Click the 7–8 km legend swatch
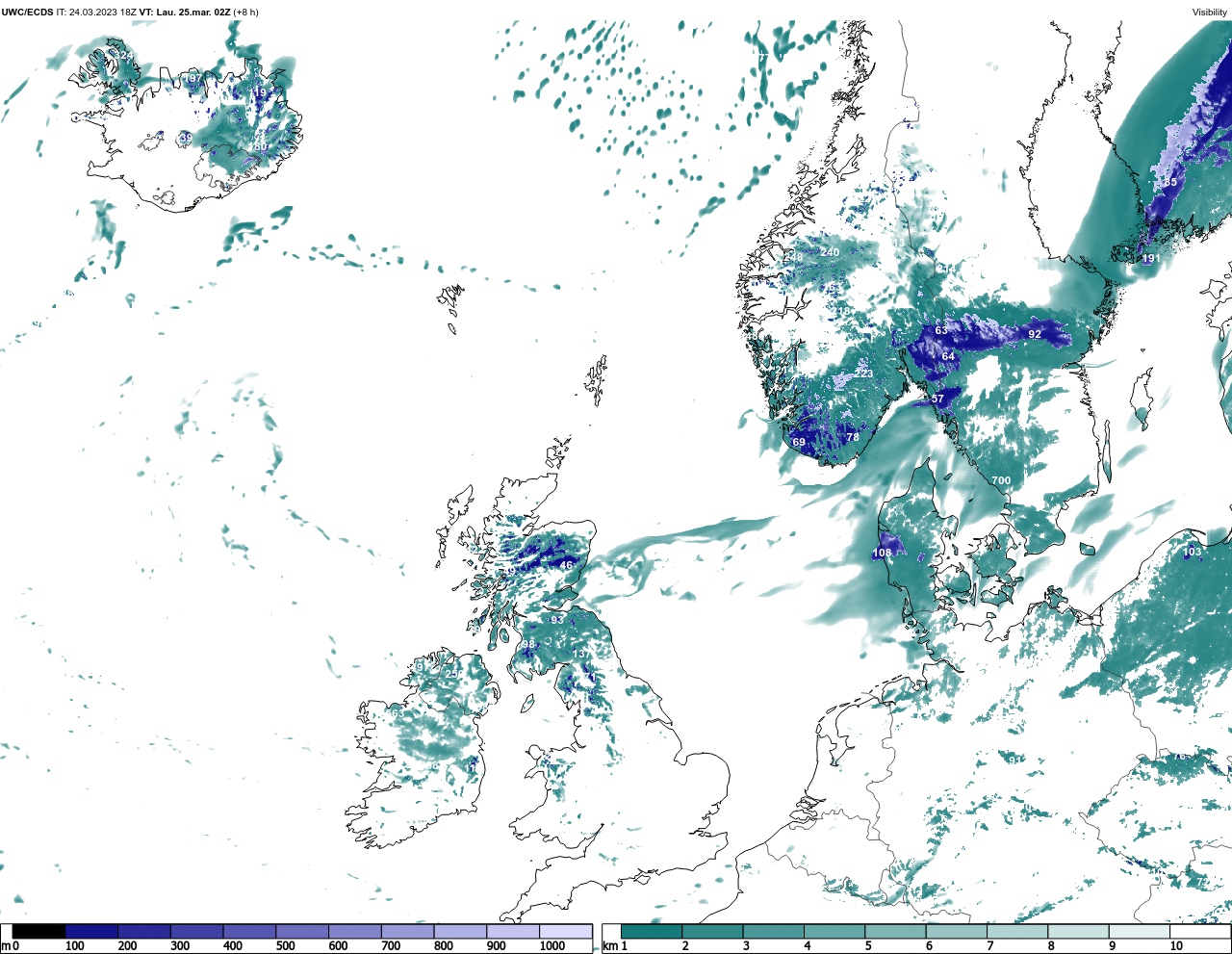Image resolution: width=1232 pixels, height=954 pixels. pos(1016,931)
